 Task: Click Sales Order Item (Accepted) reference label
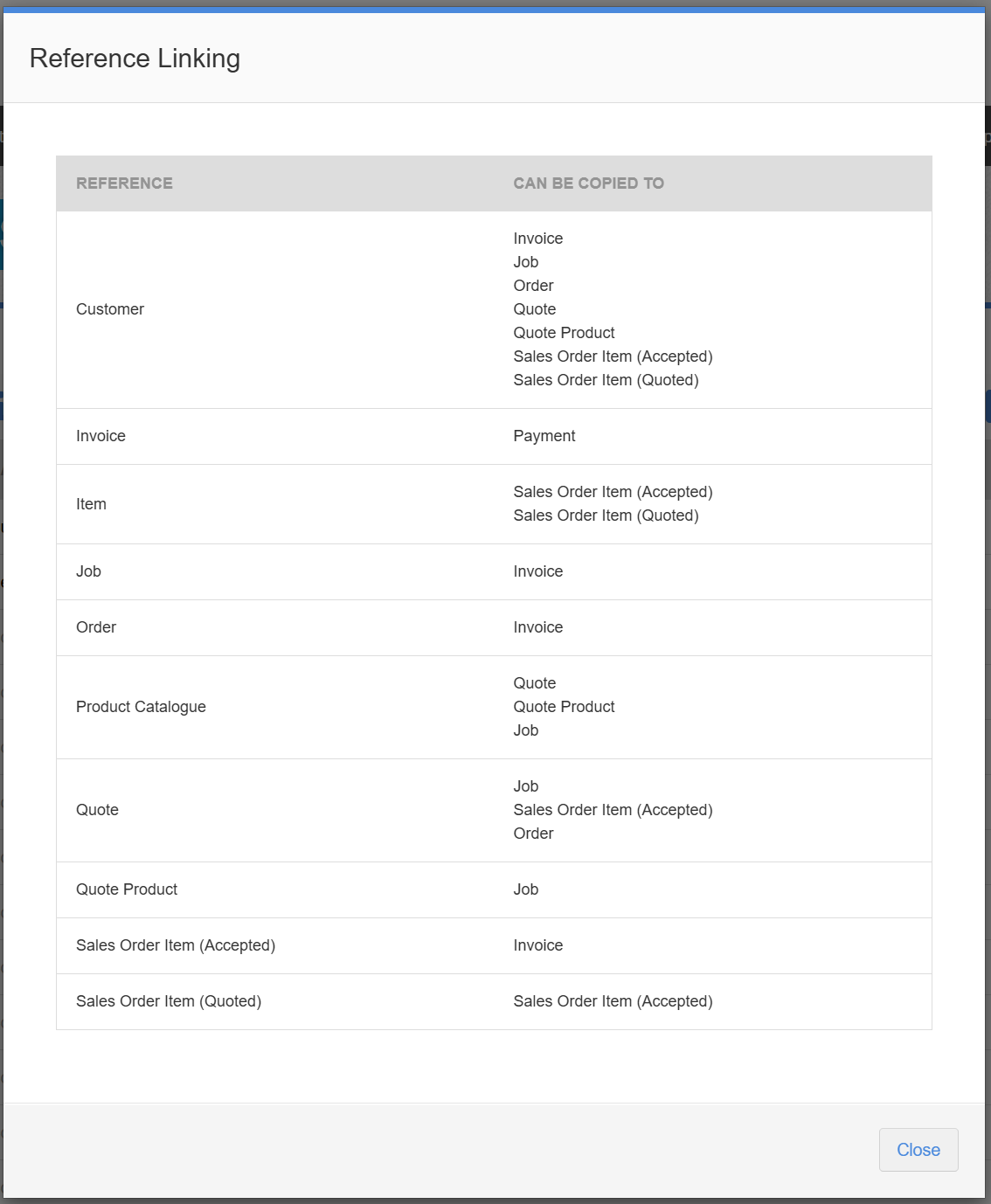pos(176,945)
